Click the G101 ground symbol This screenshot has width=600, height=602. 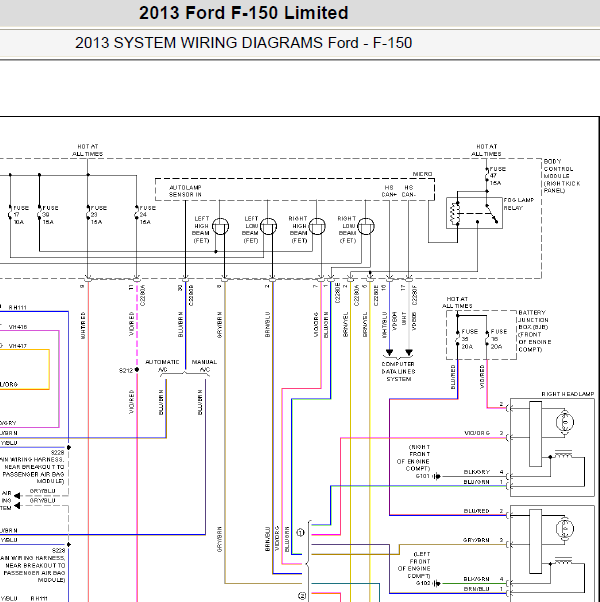click(436, 476)
